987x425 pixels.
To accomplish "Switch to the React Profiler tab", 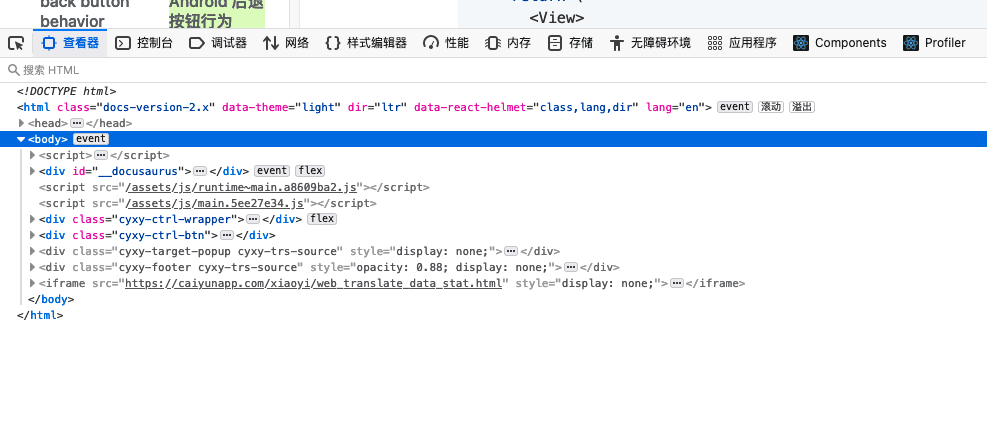I will click(x=934, y=43).
